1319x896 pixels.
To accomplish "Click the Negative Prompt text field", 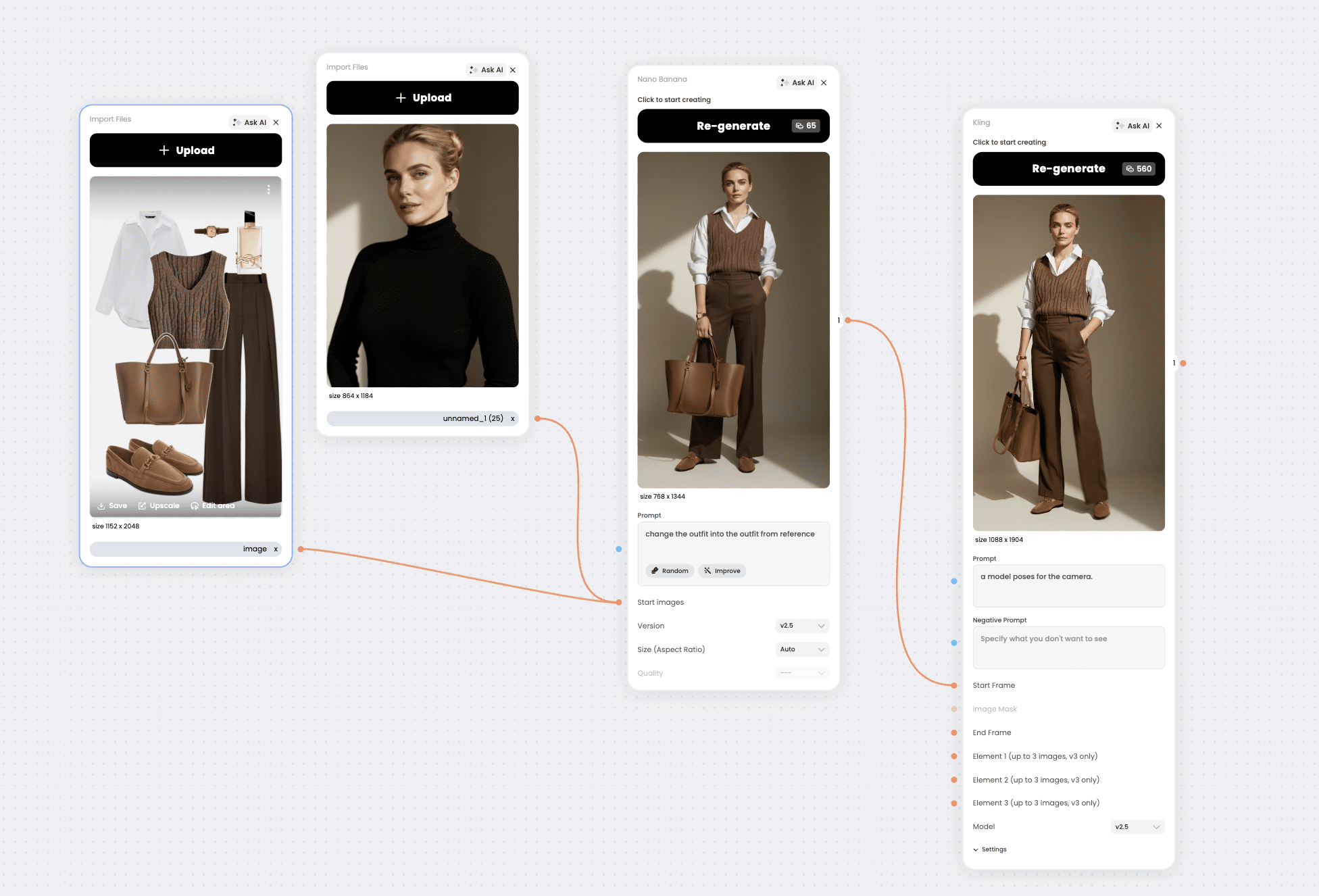I will coord(1068,648).
